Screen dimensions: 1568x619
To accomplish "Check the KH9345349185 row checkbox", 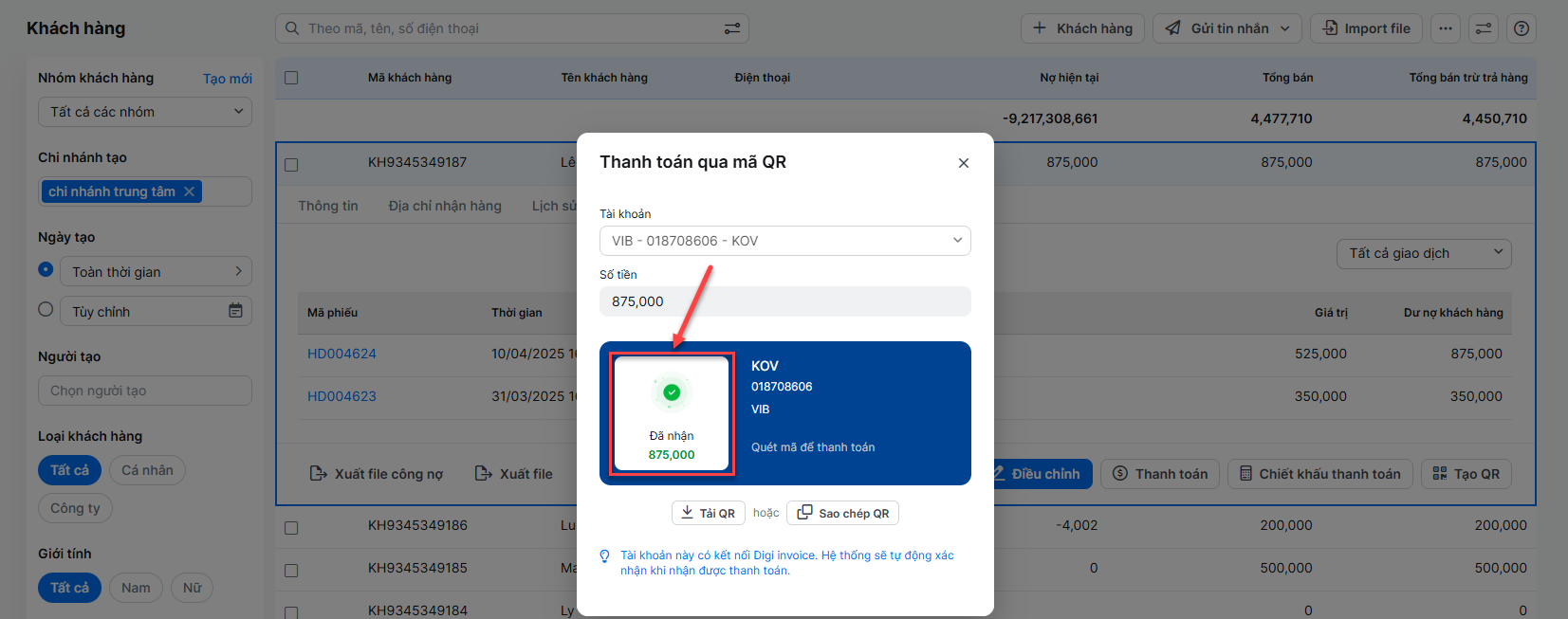I will (x=291, y=571).
